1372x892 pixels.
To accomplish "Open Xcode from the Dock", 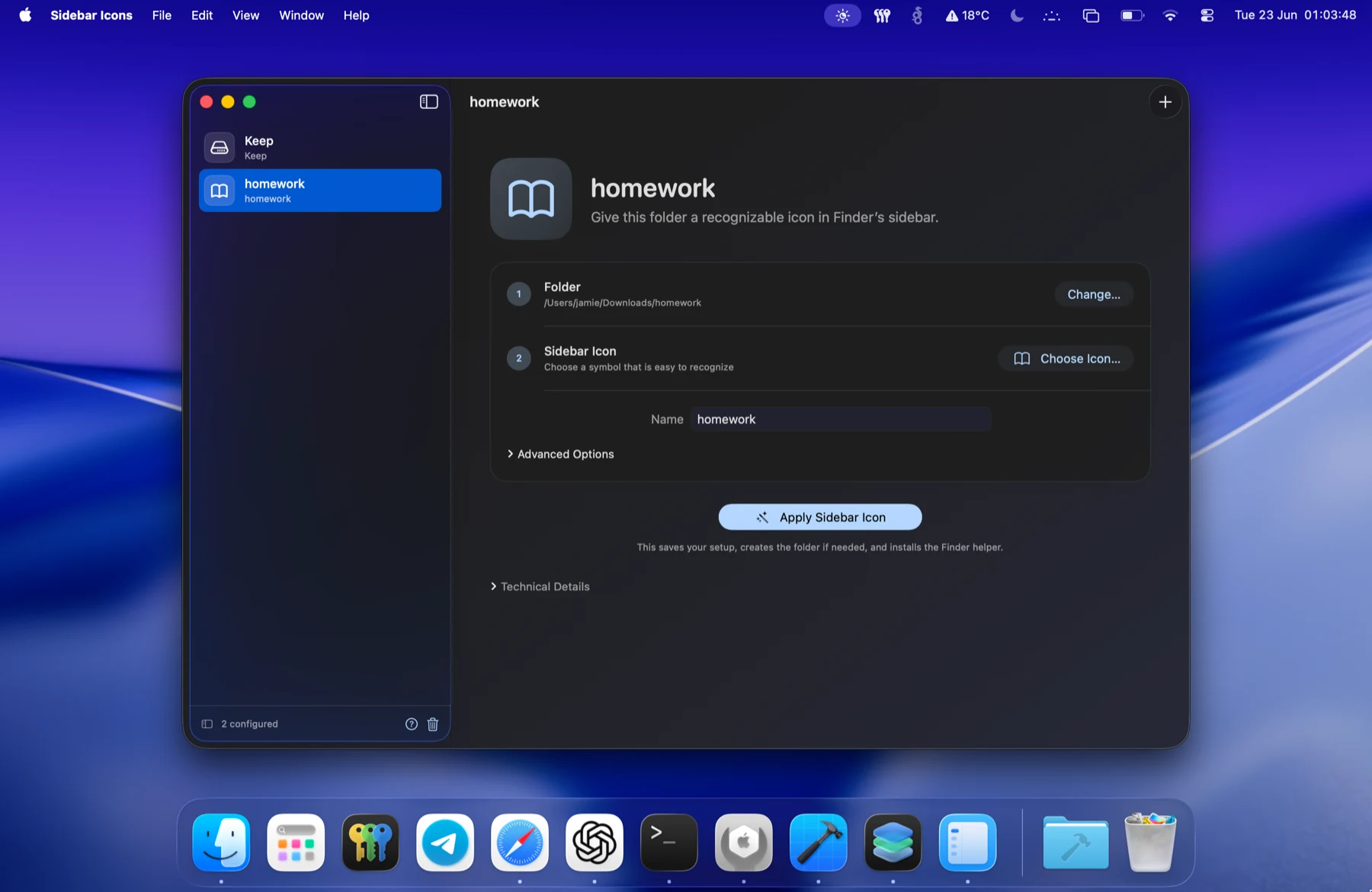I will click(819, 842).
